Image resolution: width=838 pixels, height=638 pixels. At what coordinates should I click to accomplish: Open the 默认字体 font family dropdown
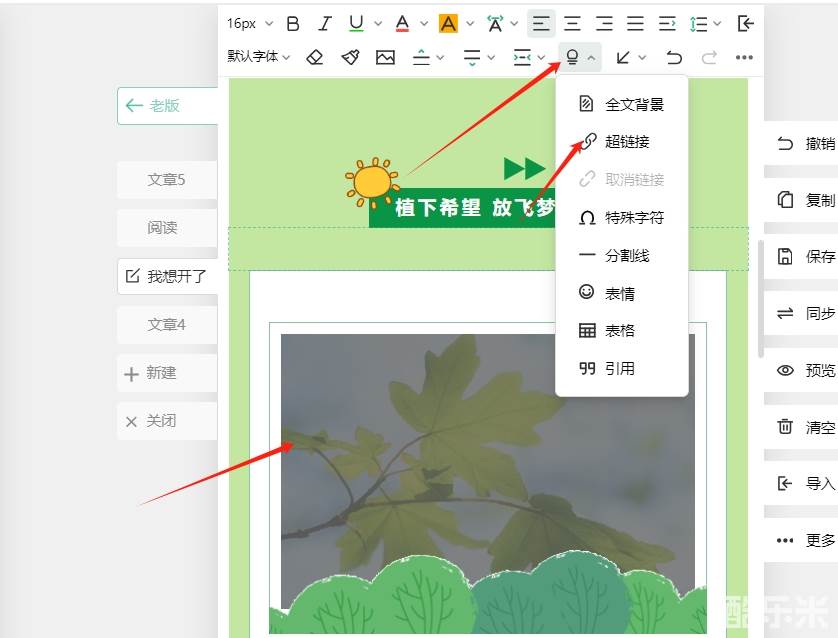click(258, 57)
